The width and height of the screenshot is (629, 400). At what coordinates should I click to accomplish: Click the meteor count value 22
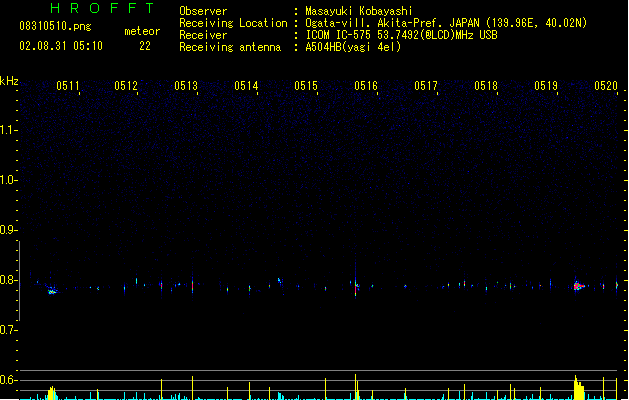click(x=145, y=46)
